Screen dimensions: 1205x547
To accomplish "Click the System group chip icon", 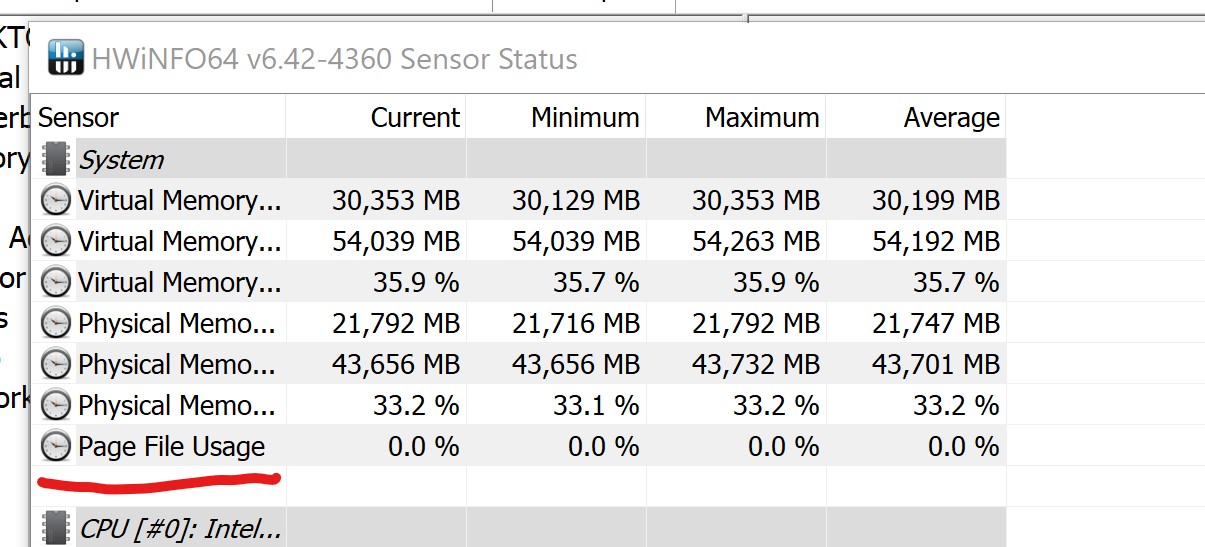I will click(56, 159).
